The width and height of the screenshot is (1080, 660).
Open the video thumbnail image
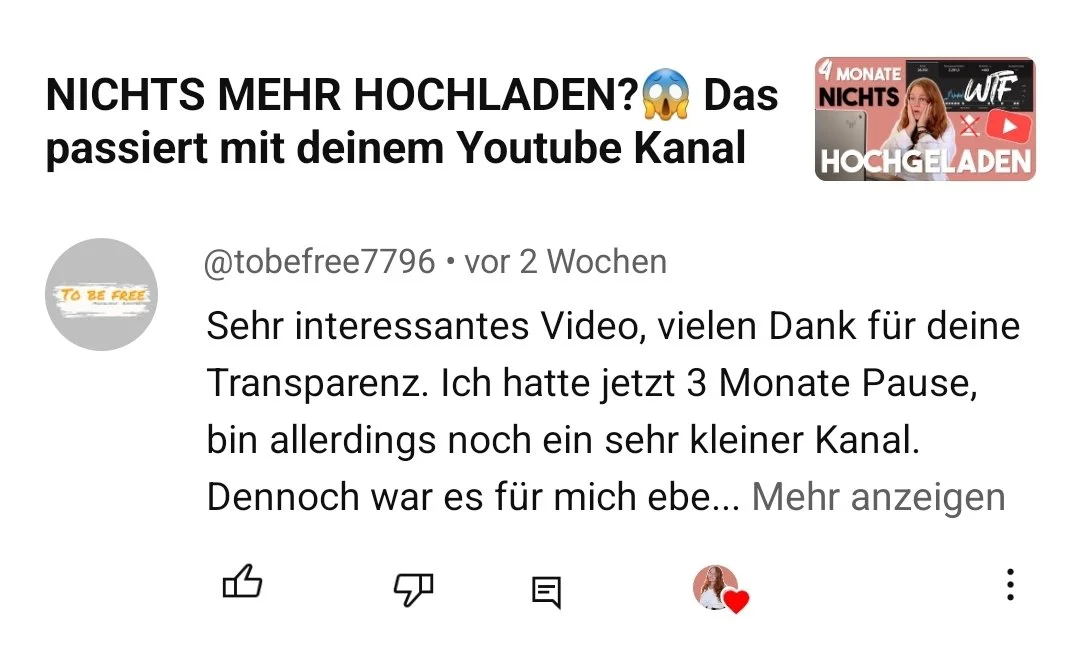925,119
